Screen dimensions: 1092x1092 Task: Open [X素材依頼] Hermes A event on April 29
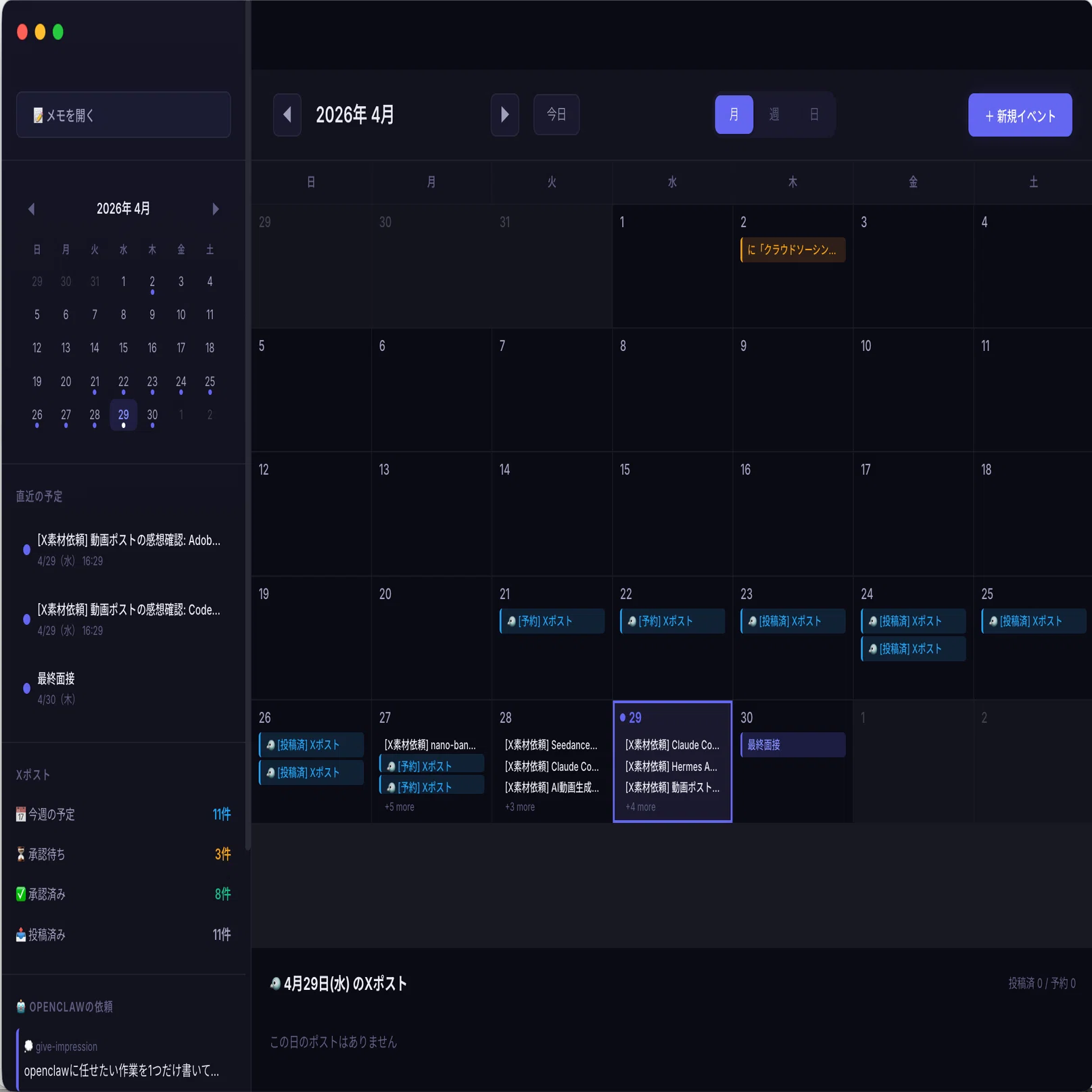[672, 767]
